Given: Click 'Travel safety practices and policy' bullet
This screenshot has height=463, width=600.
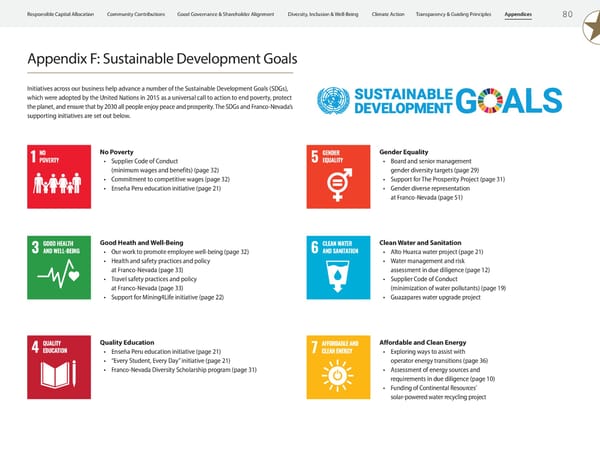Looking at the screenshot, I should [154, 284].
